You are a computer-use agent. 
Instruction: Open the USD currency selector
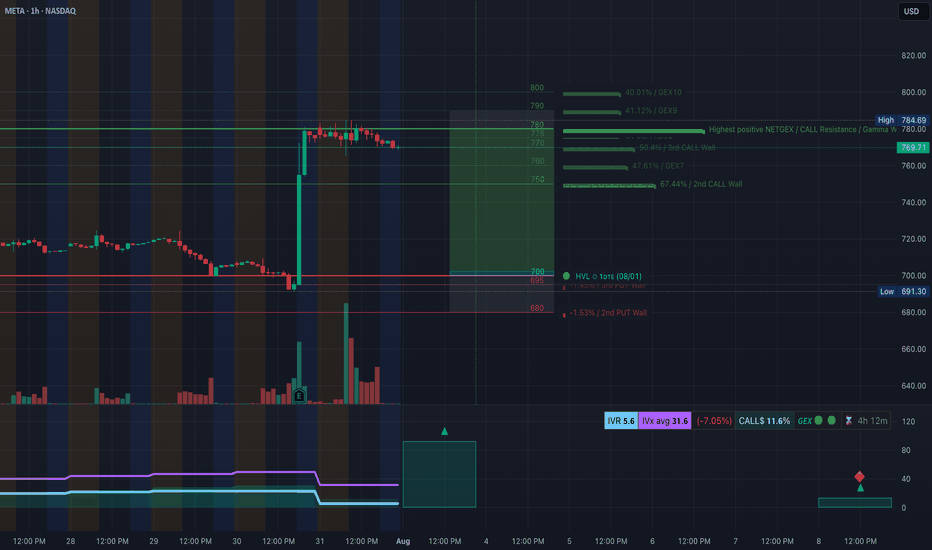[x=912, y=11]
